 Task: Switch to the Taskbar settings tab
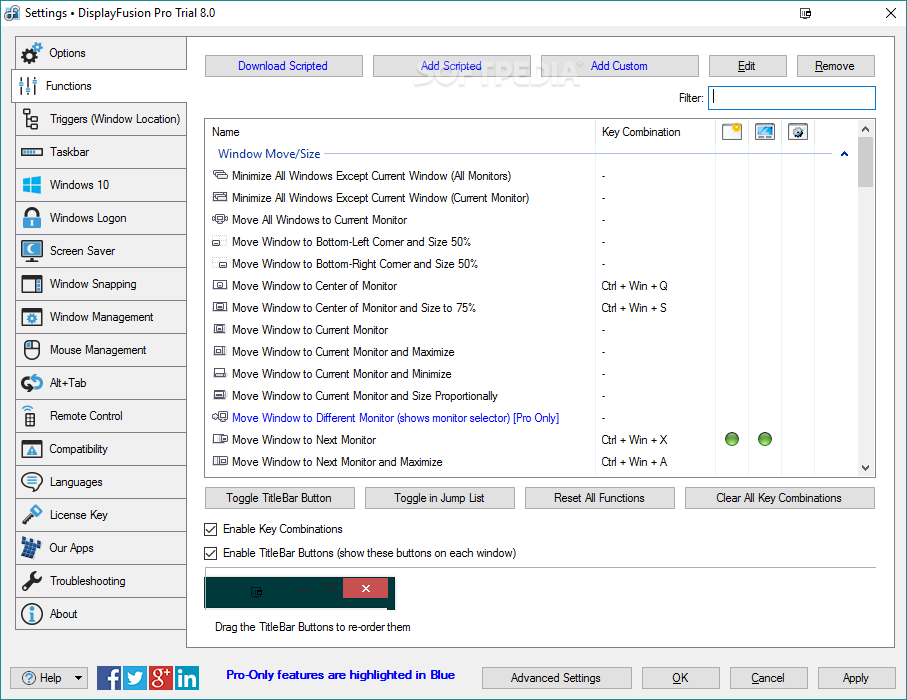pyautogui.click(x=101, y=152)
